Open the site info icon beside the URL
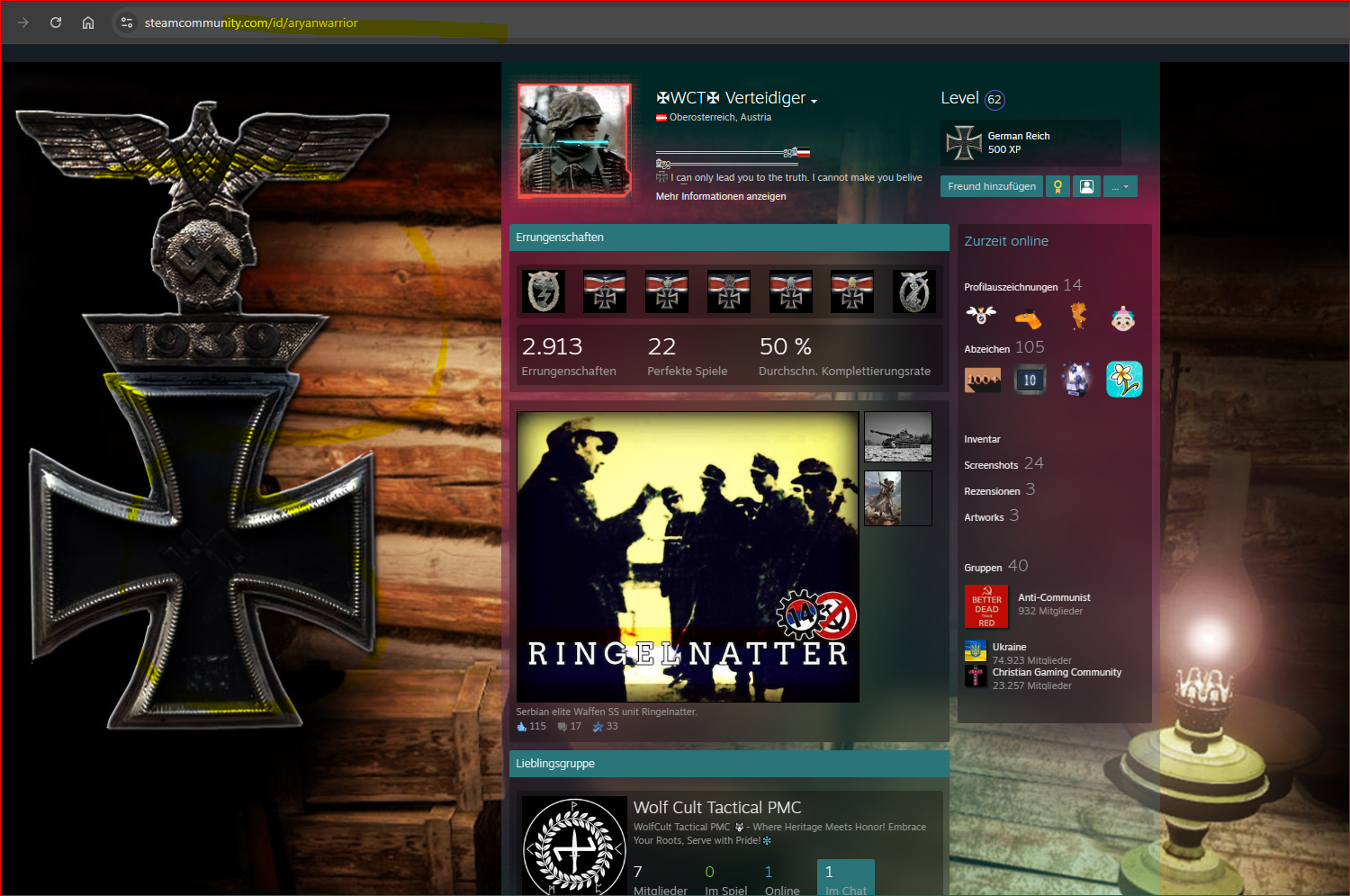The image size is (1350, 896). pos(127,22)
